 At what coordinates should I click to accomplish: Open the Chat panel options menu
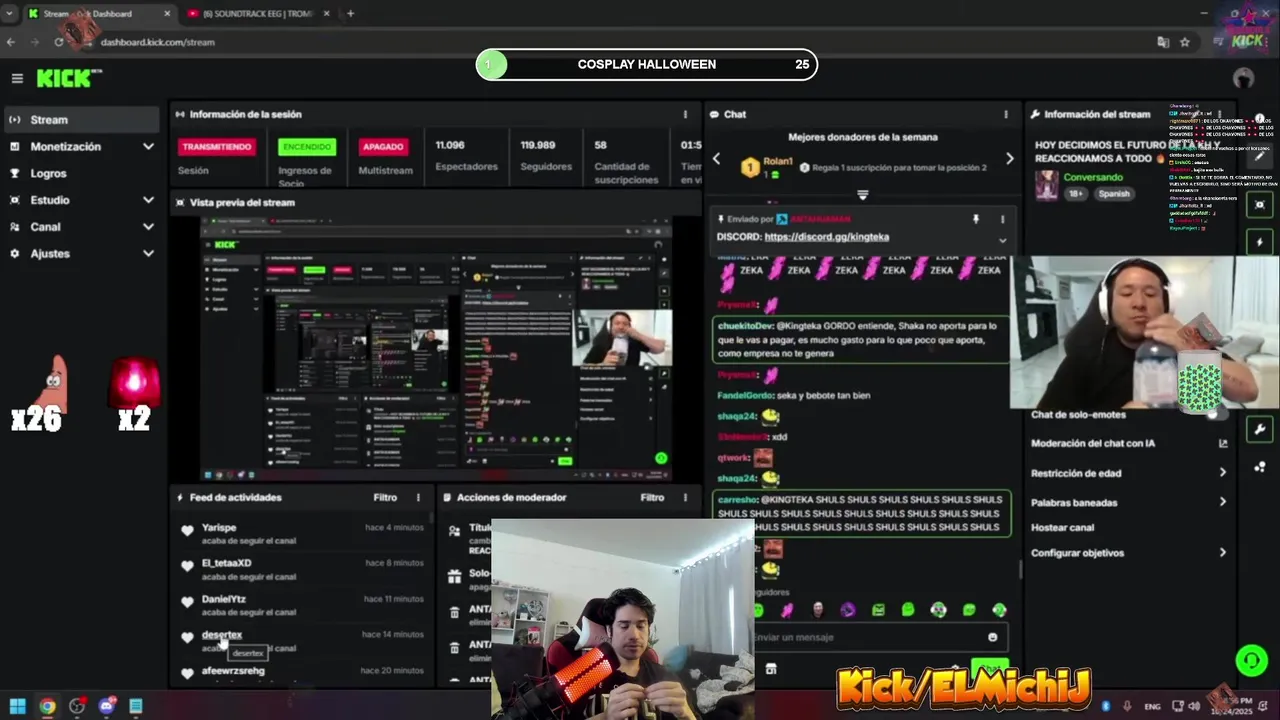click(1006, 114)
